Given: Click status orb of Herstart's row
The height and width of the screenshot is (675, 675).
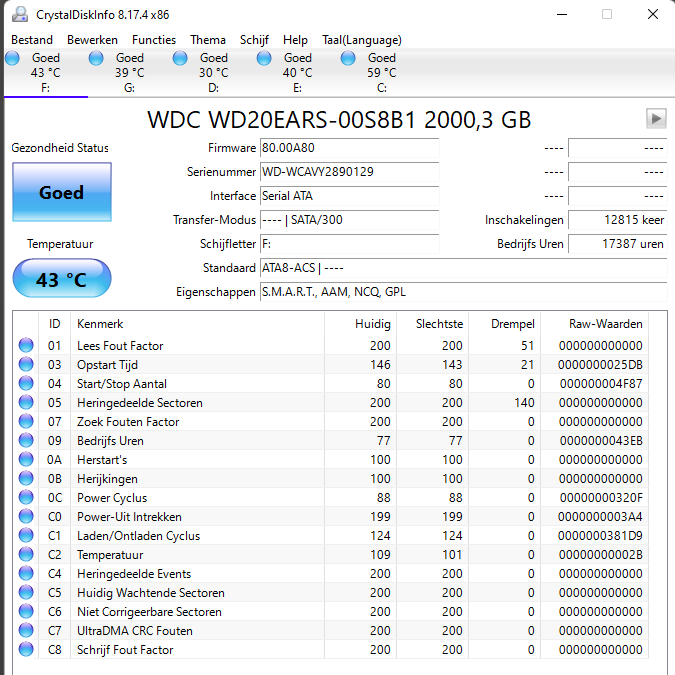Looking at the screenshot, I should tap(26, 459).
